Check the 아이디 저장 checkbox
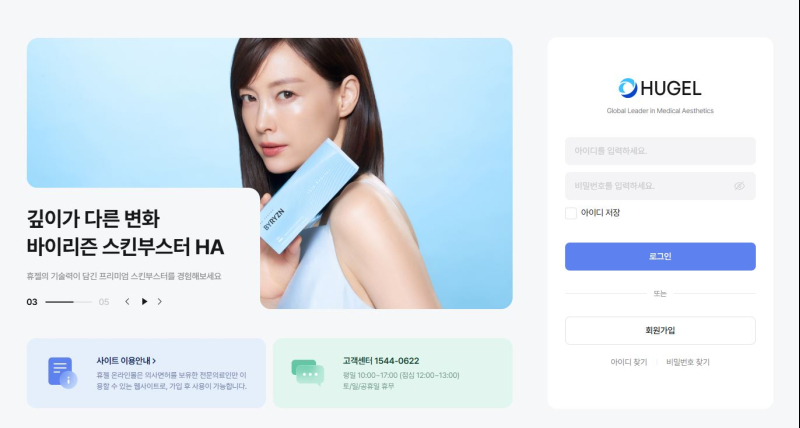The height and width of the screenshot is (428, 800). click(571, 213)
